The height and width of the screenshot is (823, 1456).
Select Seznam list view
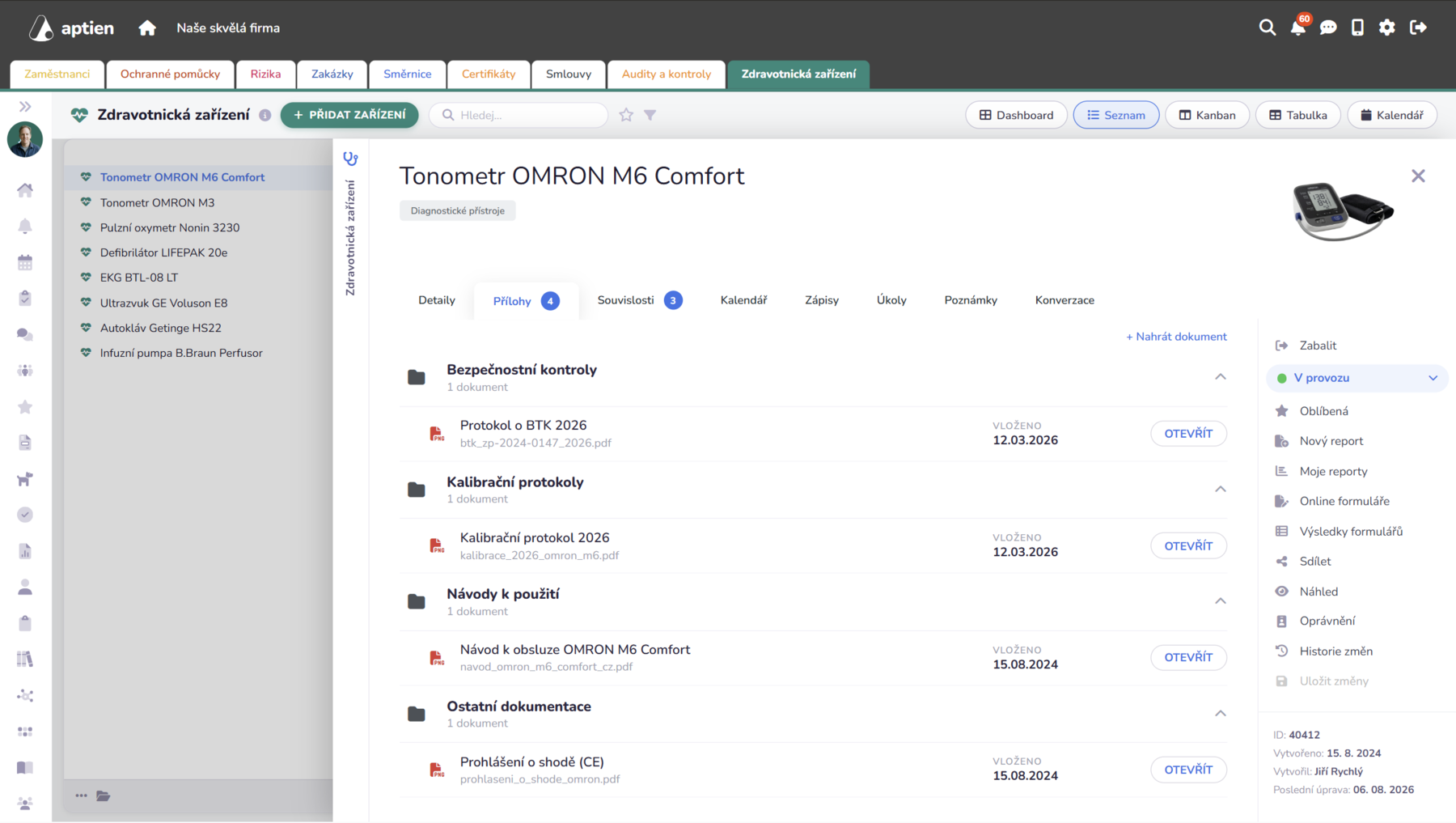click(1115, 115)
